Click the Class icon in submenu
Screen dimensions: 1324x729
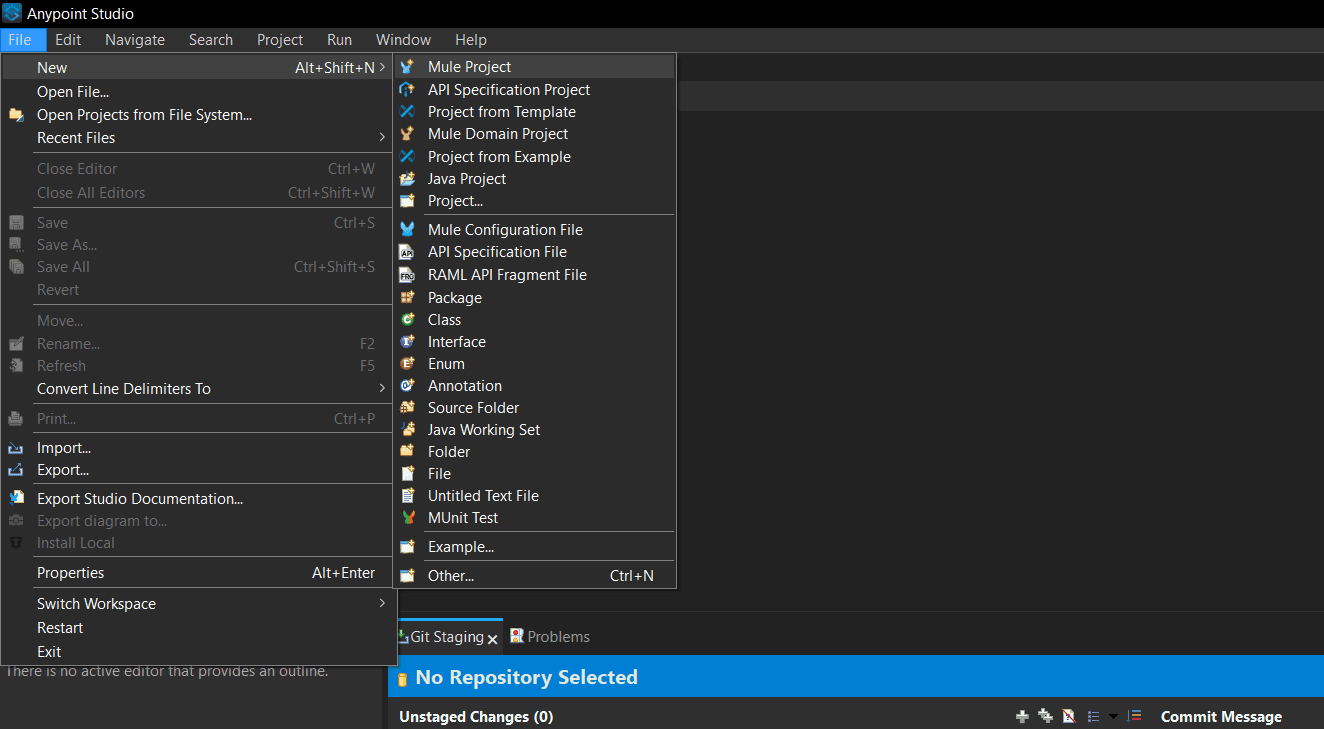pos(407,320)
